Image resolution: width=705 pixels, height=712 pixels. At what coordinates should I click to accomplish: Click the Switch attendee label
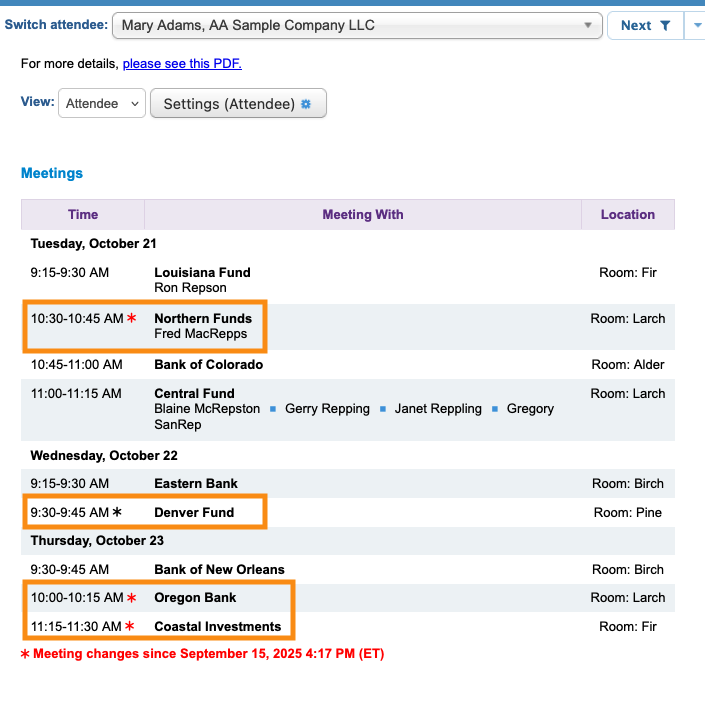point(56,25)
